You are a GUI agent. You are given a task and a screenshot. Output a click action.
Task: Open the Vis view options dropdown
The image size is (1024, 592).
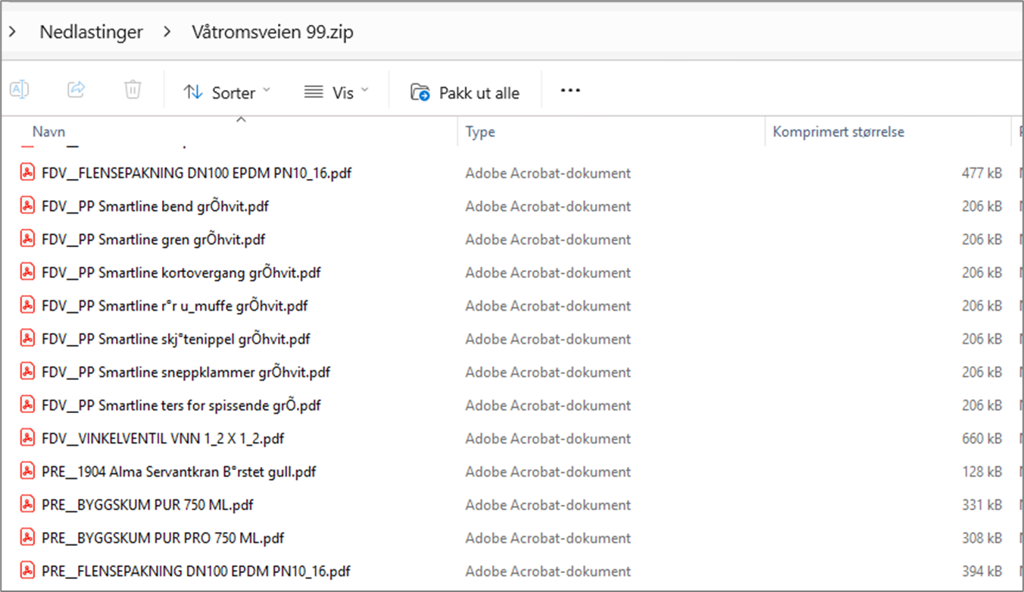[337, 92]
